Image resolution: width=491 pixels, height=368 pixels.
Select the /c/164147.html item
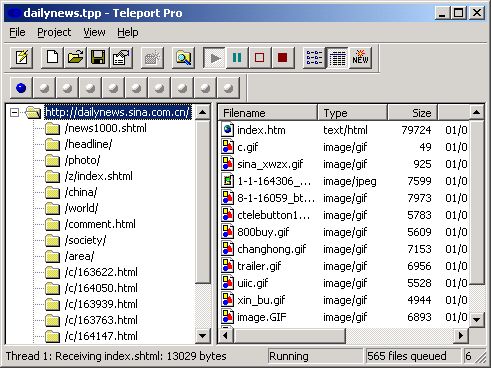pos(101,336)
